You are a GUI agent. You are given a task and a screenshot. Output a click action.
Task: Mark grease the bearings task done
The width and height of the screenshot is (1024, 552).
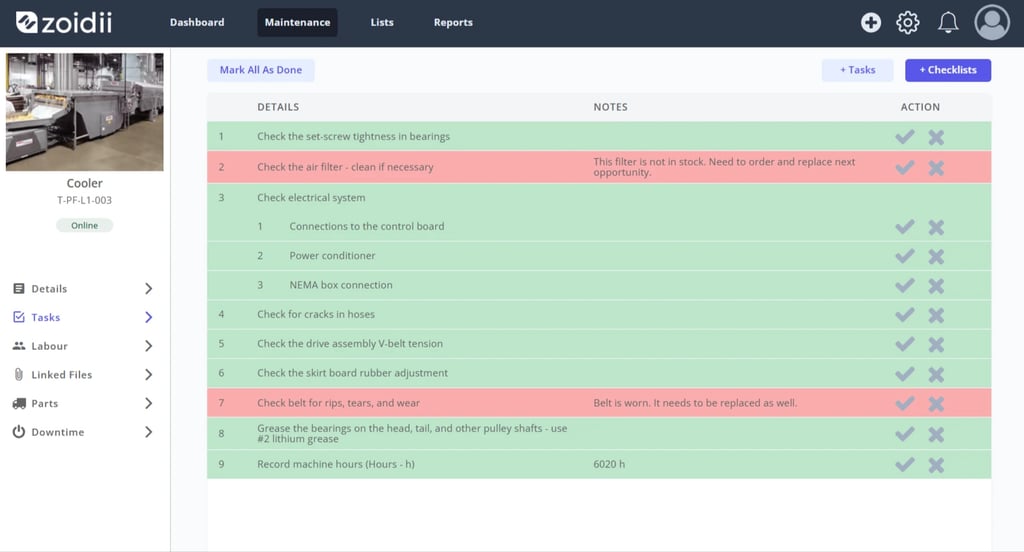904,434
